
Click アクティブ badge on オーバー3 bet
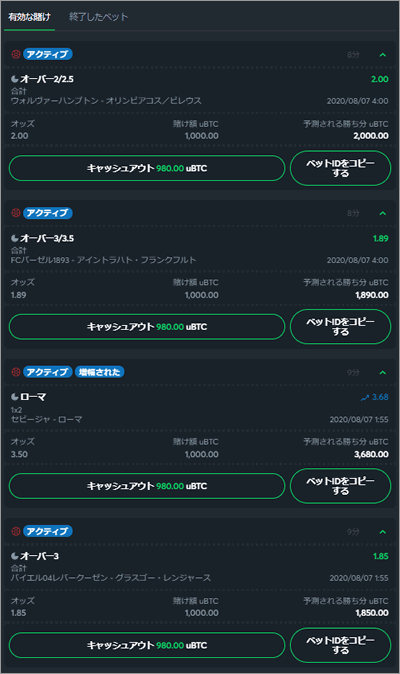(x=48, y=531)
